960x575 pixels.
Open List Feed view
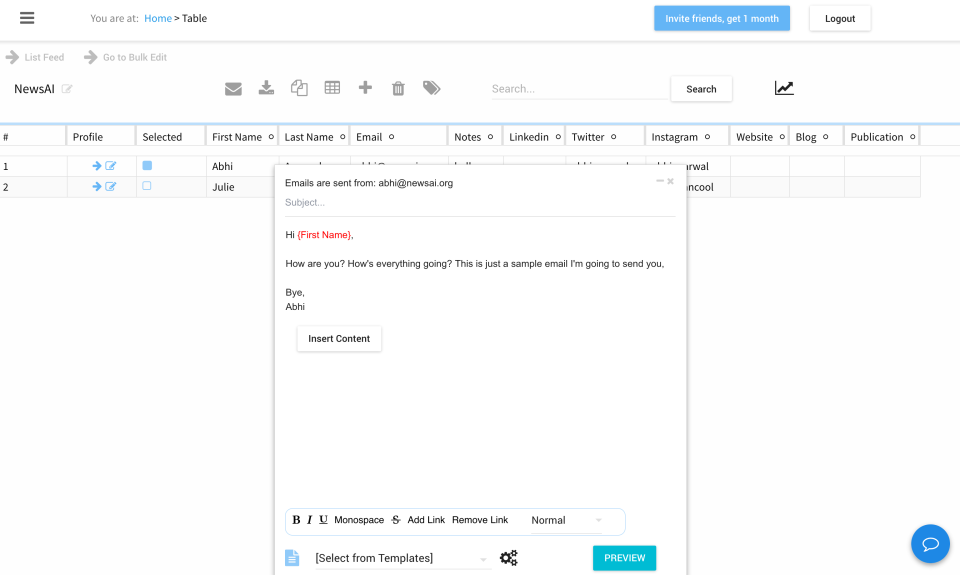coord(35,57)
